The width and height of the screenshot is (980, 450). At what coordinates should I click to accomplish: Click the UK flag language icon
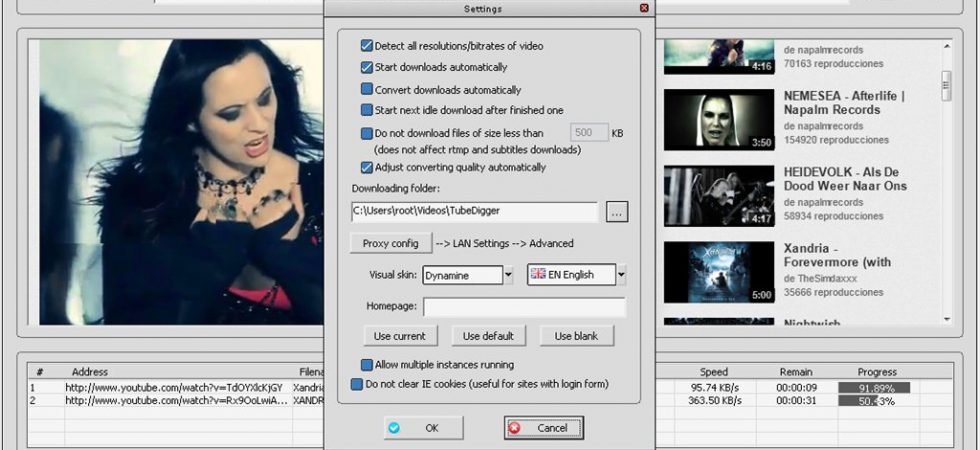pyautogui.click(x=538, y=274)
